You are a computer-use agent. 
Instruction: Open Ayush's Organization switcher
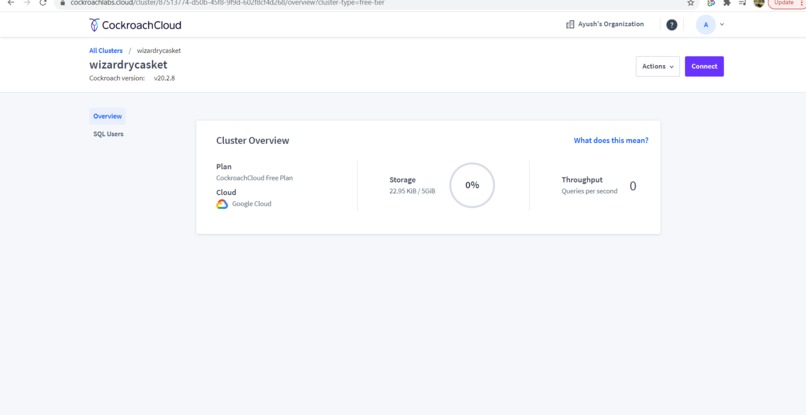click(604, 24)
